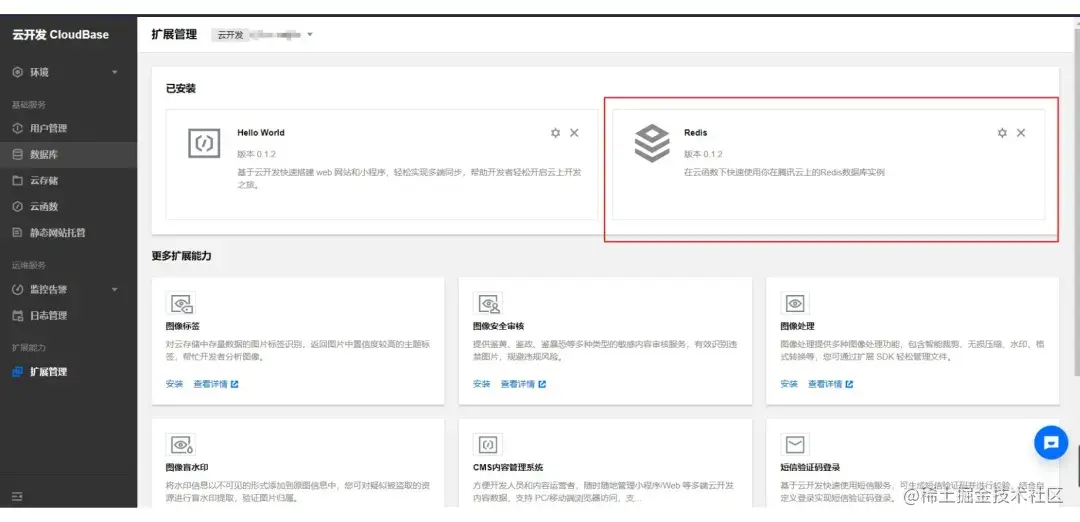Open settings gear of Redis extension

point(1002,133)
